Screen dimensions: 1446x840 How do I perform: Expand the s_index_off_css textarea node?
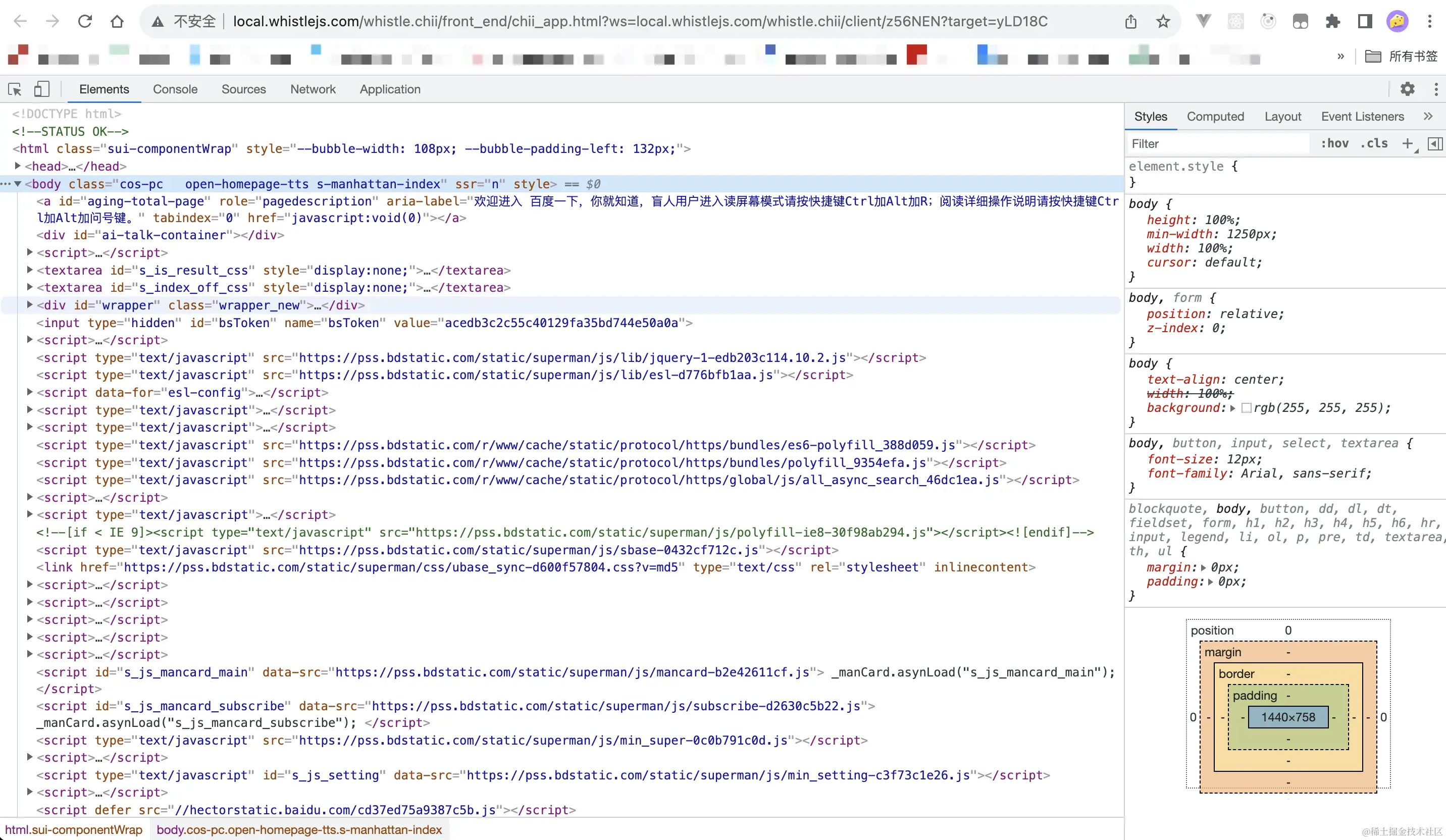[x=30, y=287]
